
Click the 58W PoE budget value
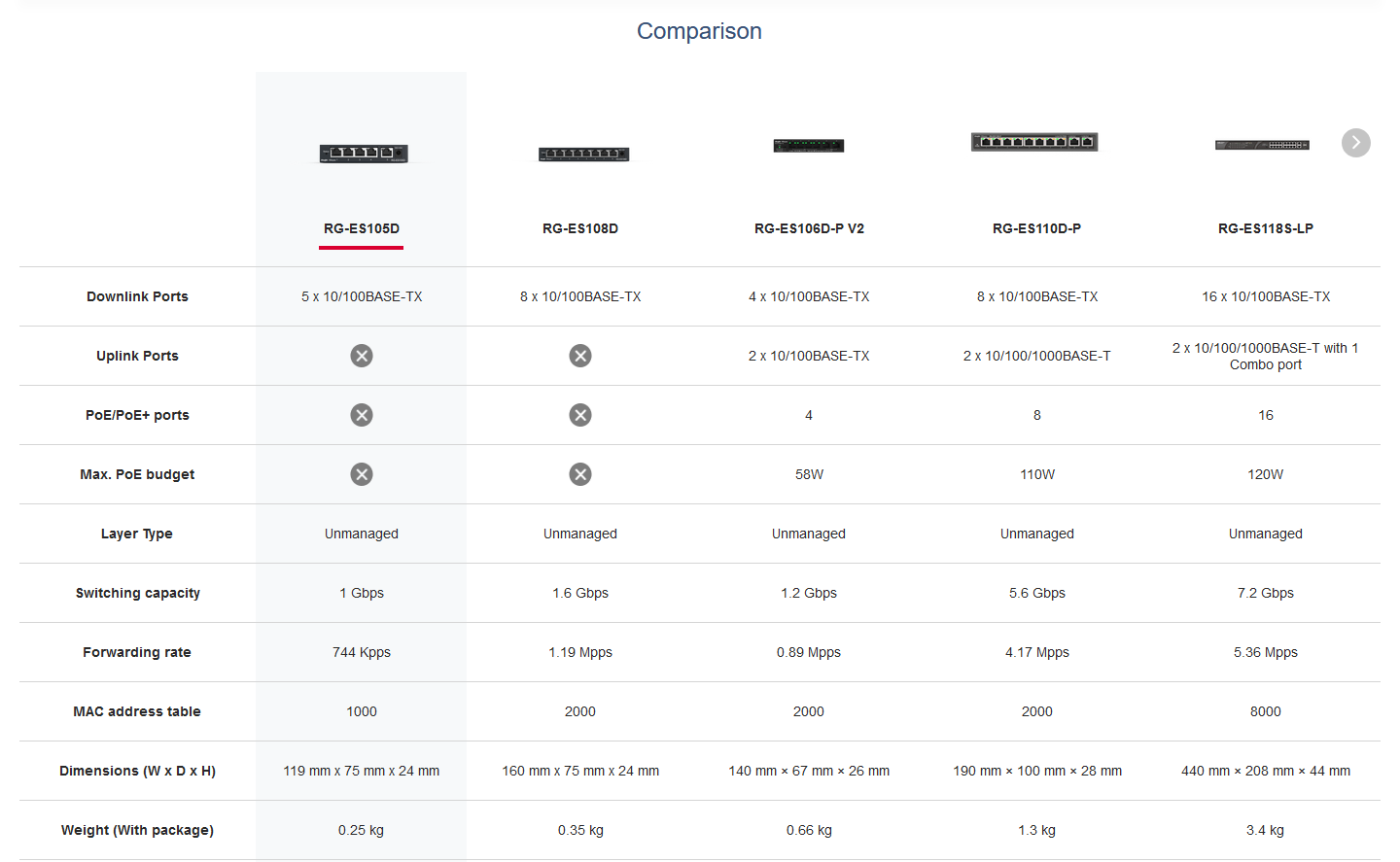point(809,474)
